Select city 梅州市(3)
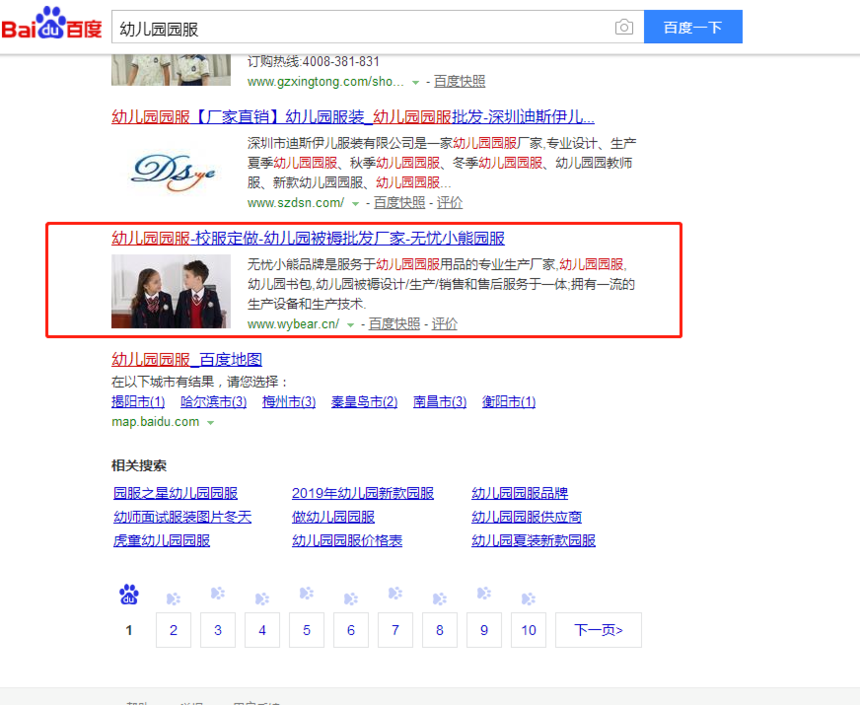This screenshot has width=860, height=705. point(289,402)
